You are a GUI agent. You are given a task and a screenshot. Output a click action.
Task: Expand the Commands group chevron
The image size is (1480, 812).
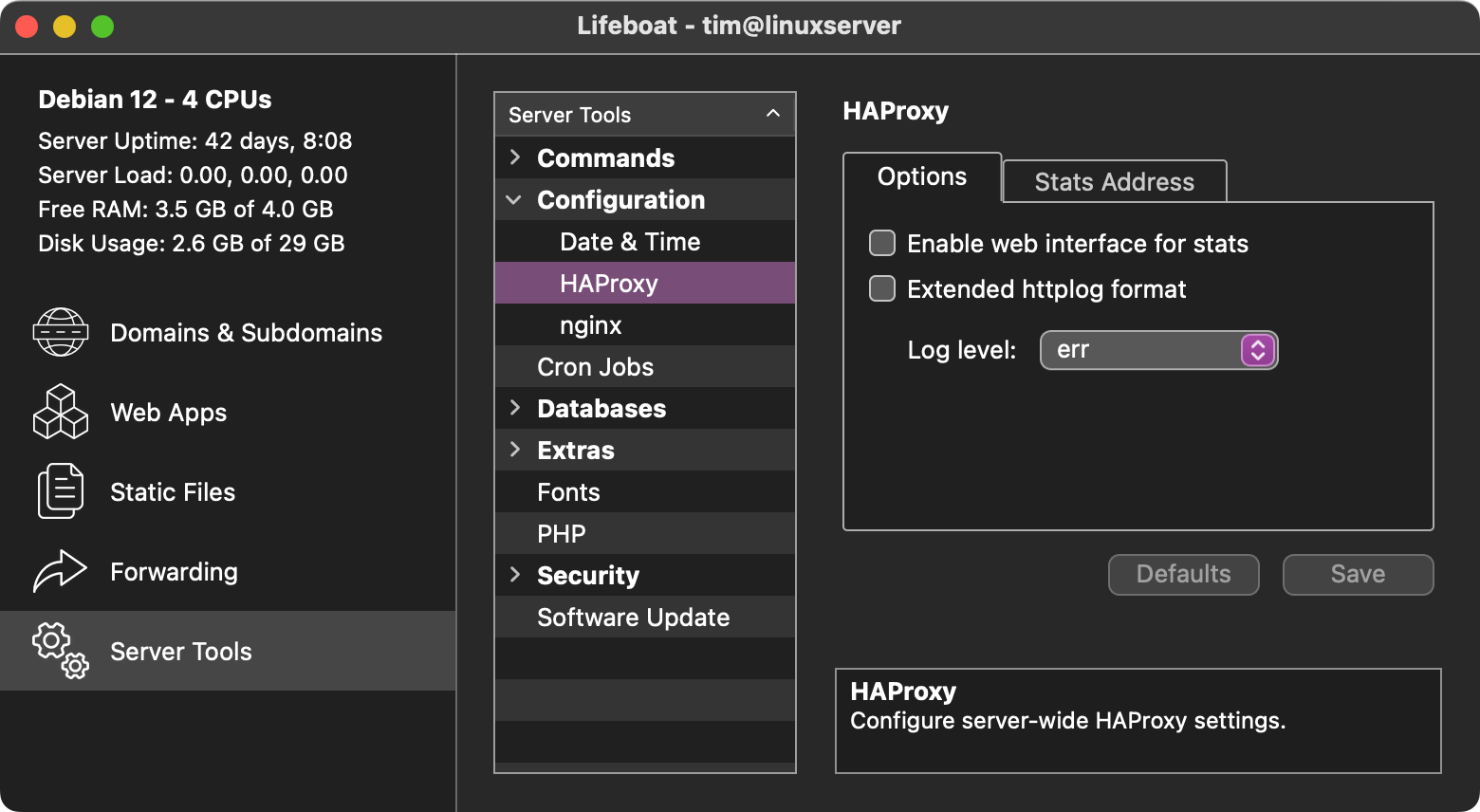tap(515, 157)
